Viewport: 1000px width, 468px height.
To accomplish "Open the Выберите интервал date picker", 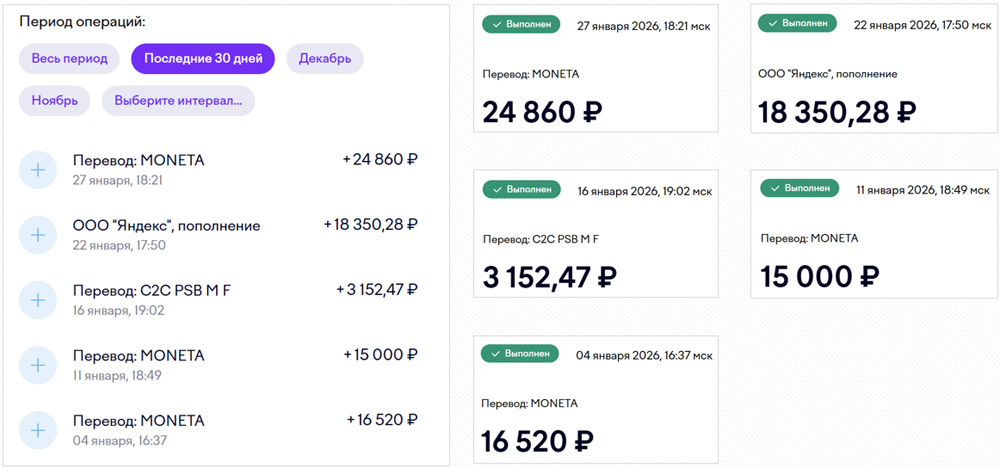I will 178,101.
